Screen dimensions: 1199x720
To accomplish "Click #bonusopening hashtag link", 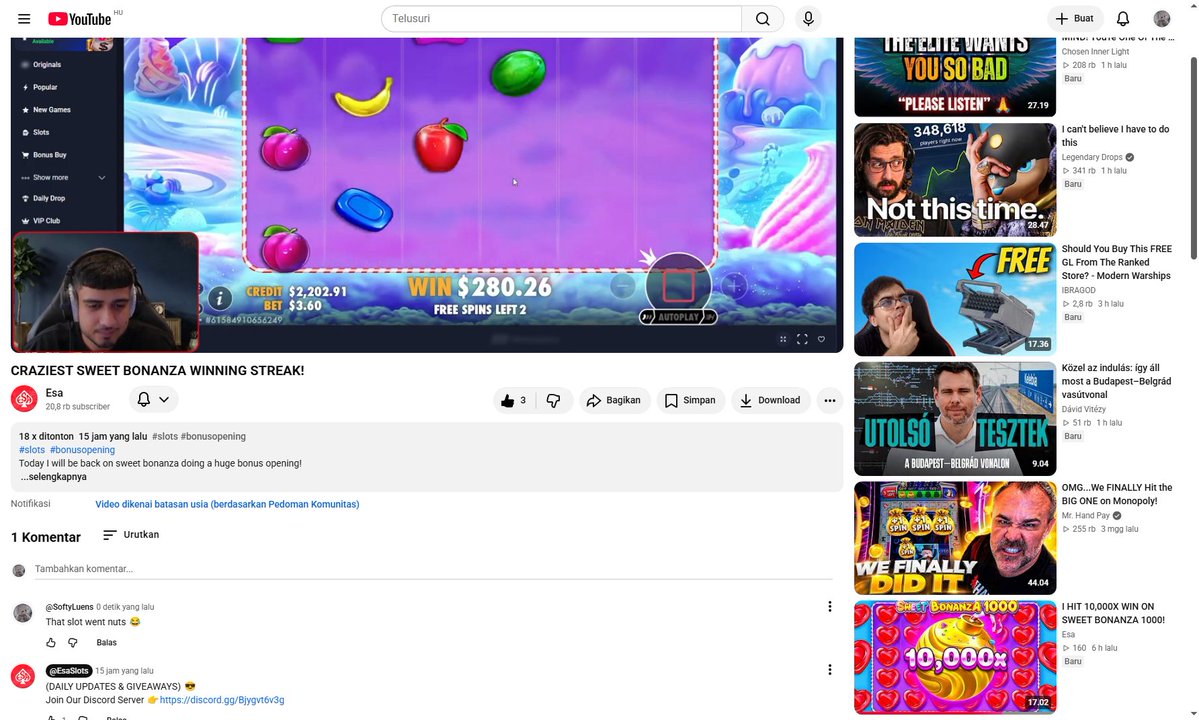I will [83, 450].
